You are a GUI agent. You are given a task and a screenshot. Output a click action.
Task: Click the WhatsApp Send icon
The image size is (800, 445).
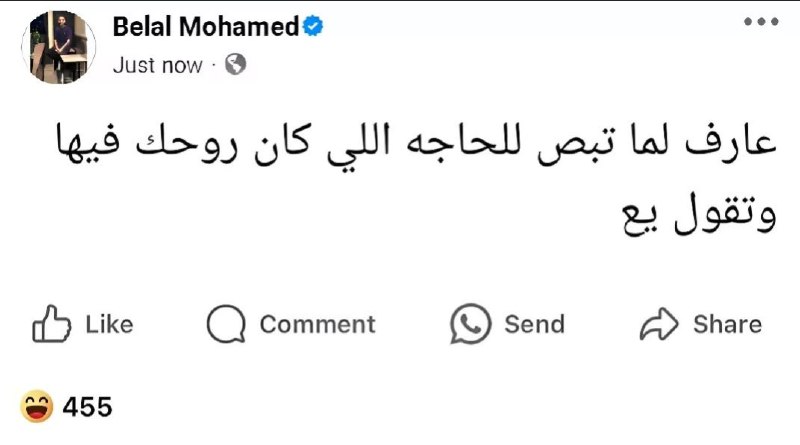click(x=470, y=324)
